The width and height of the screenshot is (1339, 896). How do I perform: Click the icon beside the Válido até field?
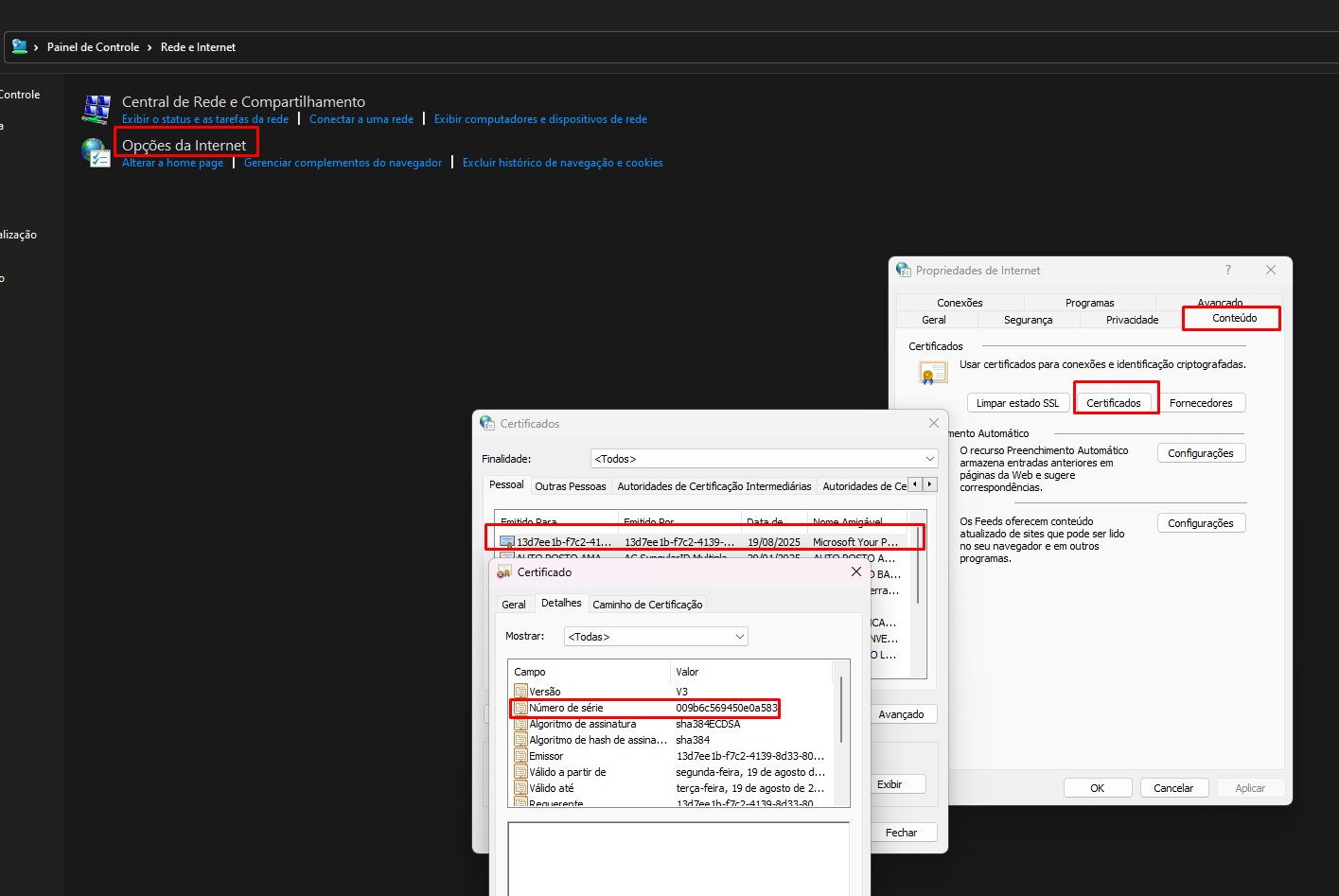pos(520,788)
